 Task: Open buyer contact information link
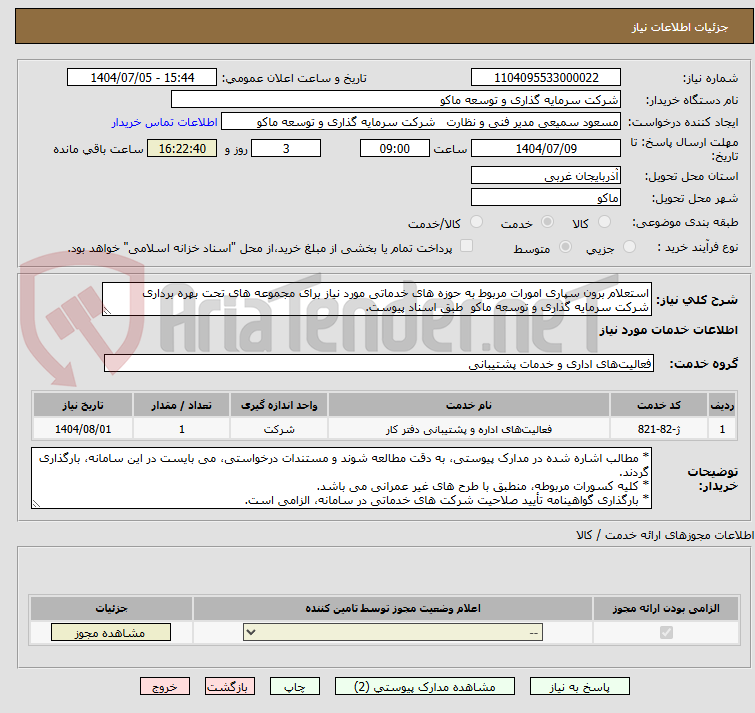(165, 122)
